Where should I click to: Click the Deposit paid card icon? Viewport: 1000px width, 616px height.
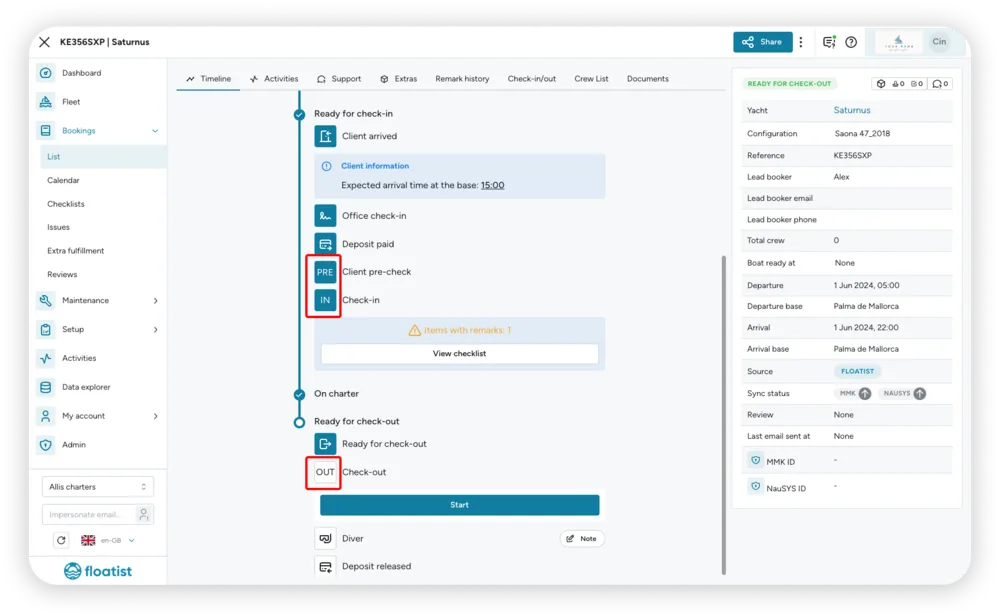click(x=325, y=244)
